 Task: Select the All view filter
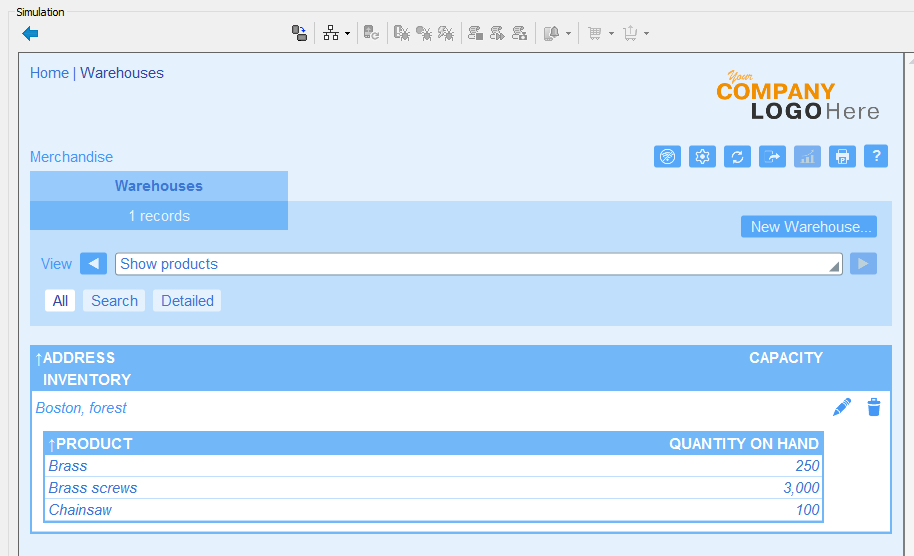[61, 301]
